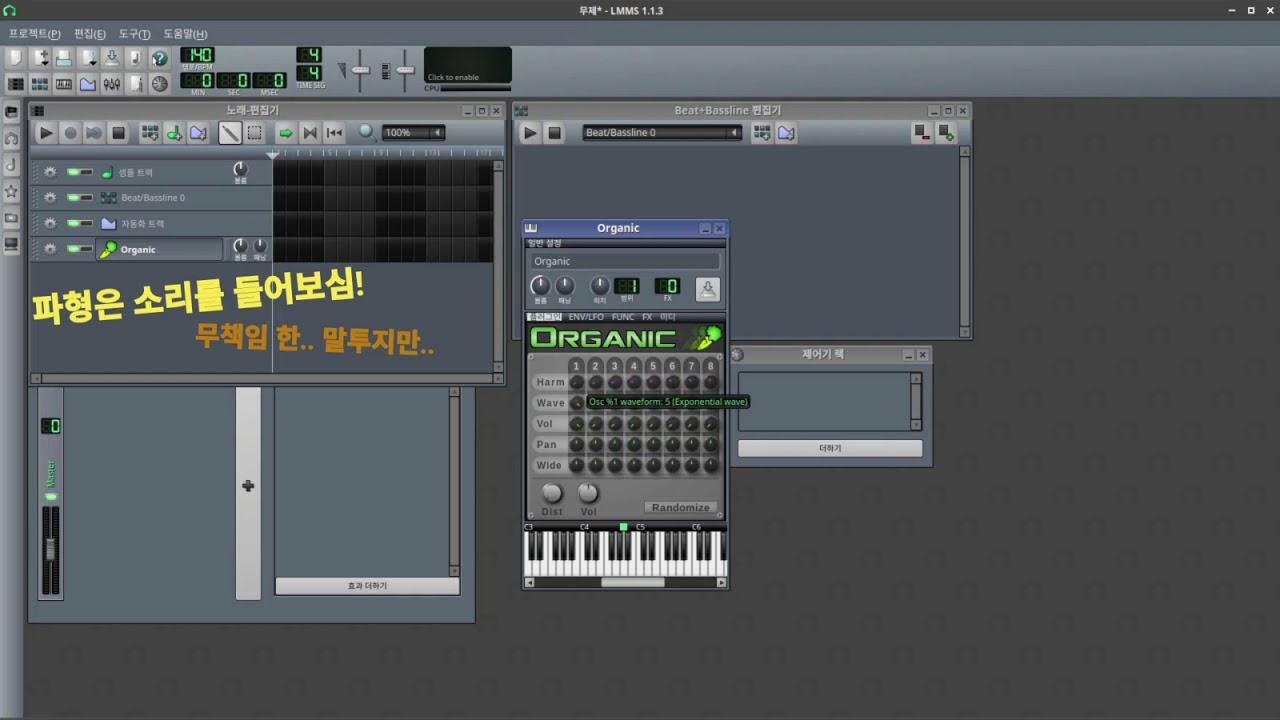This screenshot has width=1280, height=720.
Task: Open new-from-template project dropdown
Action: pos(41,58)
